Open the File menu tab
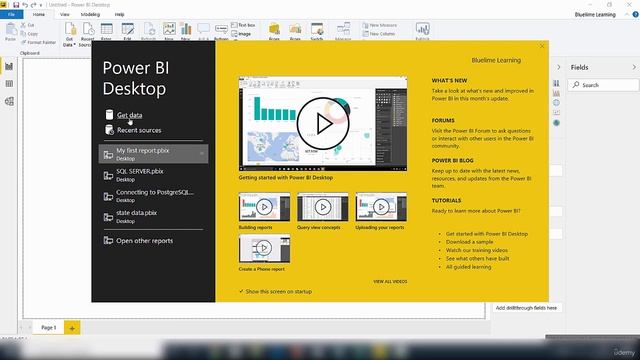This screenshot has width=640, height=360. (x=11, y=14)
